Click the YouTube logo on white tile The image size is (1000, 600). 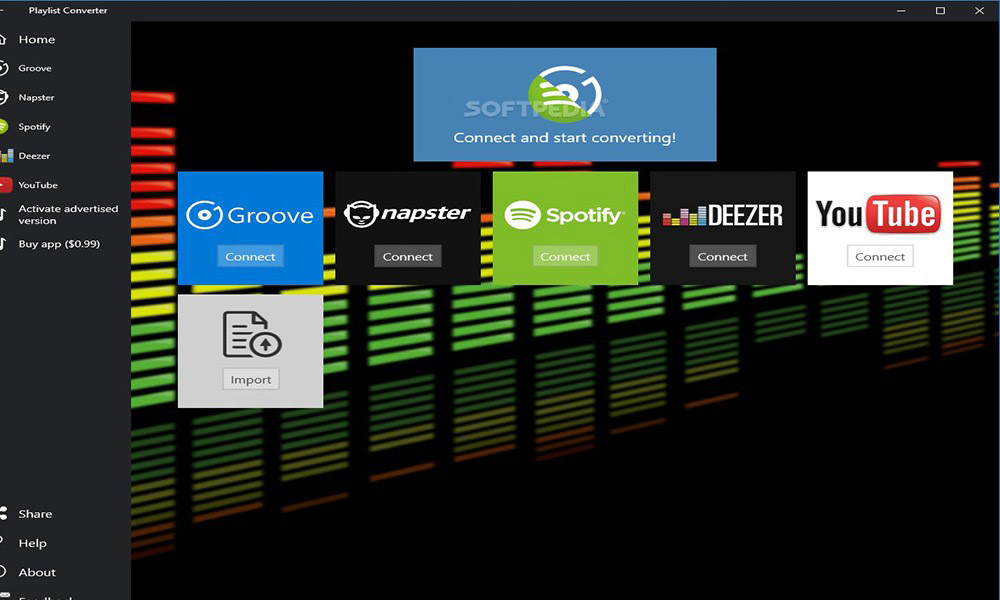879,214
